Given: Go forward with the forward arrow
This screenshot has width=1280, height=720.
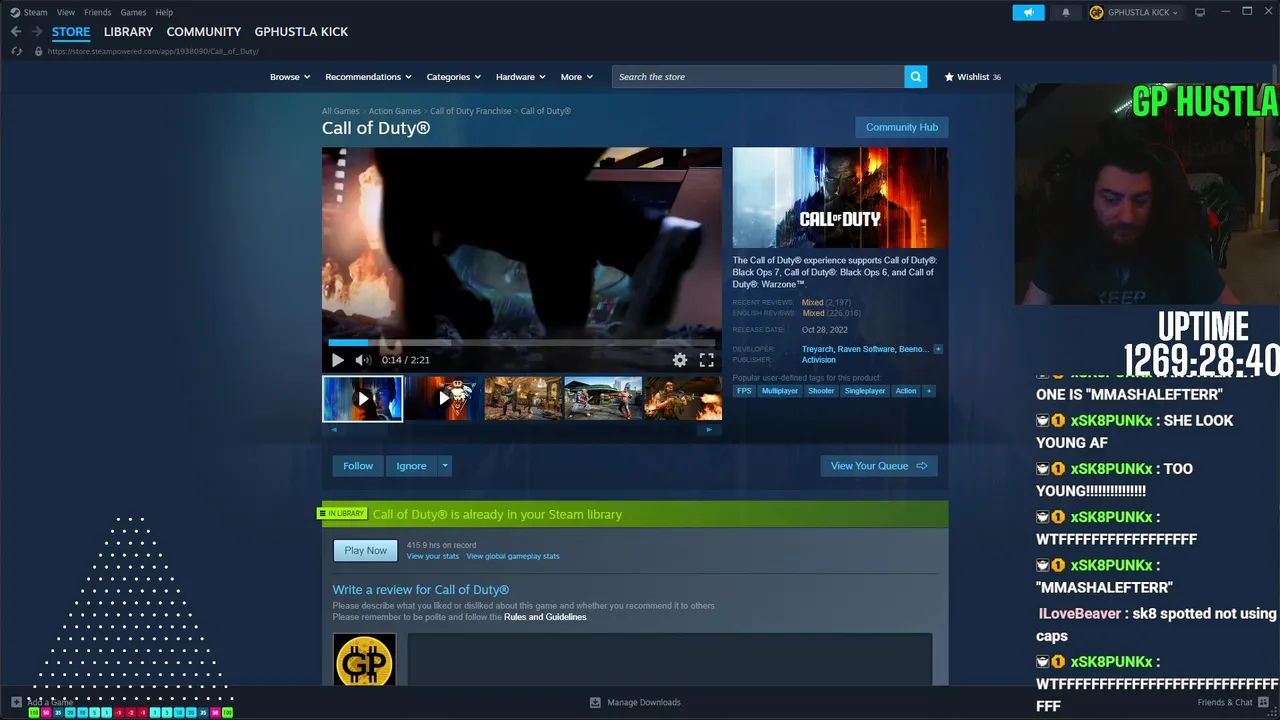Looking at the screenshot, I should click(37, 32).
